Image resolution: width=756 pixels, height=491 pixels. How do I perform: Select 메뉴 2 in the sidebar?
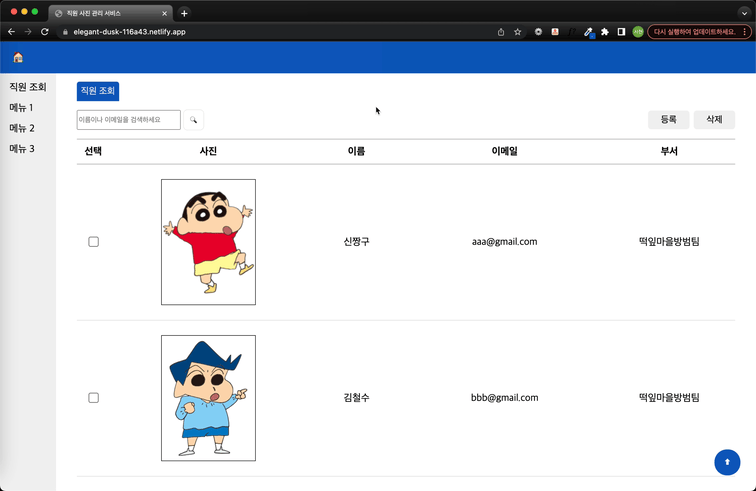point(22,128)
